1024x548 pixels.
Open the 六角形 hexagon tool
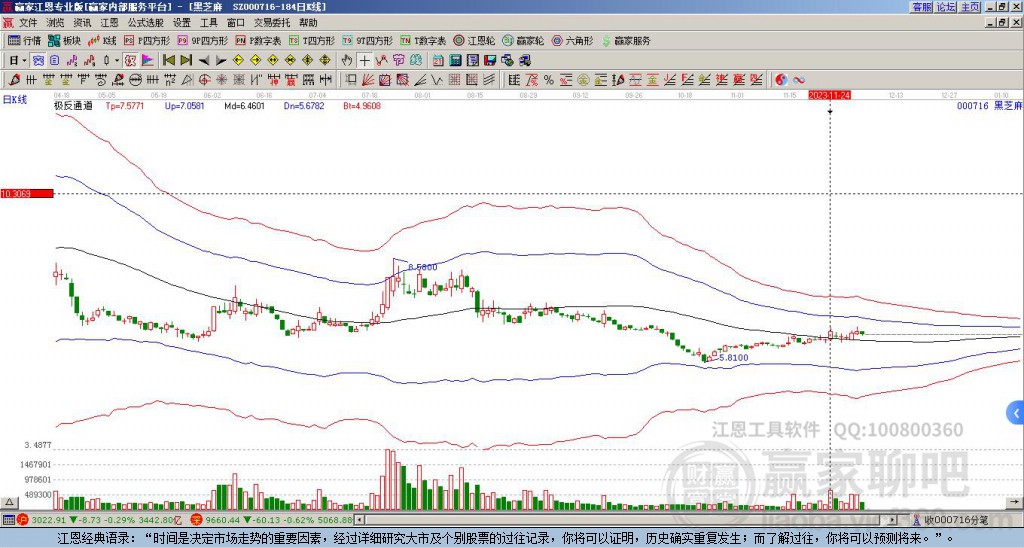tap(572, 40)
